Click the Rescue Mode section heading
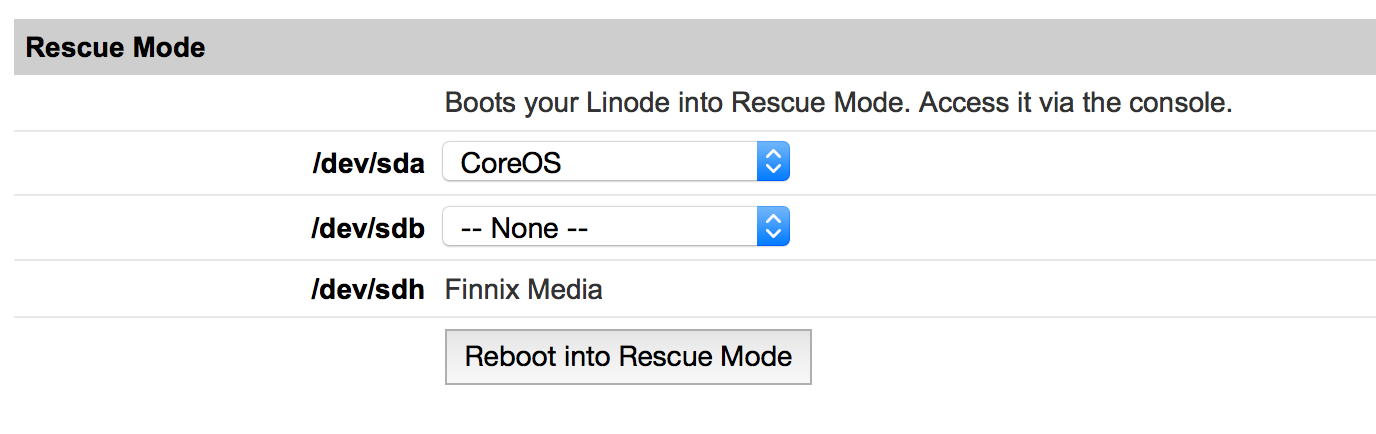The image size is (1376, 434). tap(115, 47)
